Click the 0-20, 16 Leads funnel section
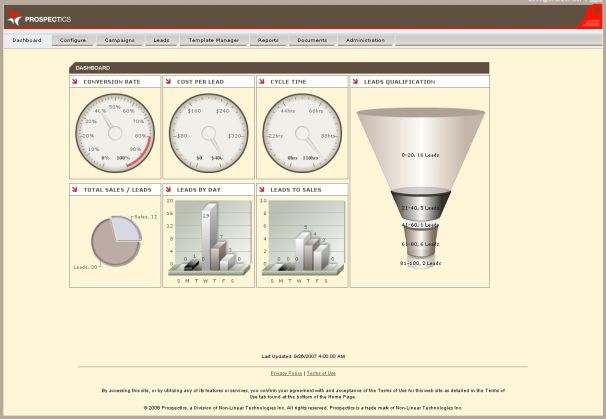 tap(420, 150)
